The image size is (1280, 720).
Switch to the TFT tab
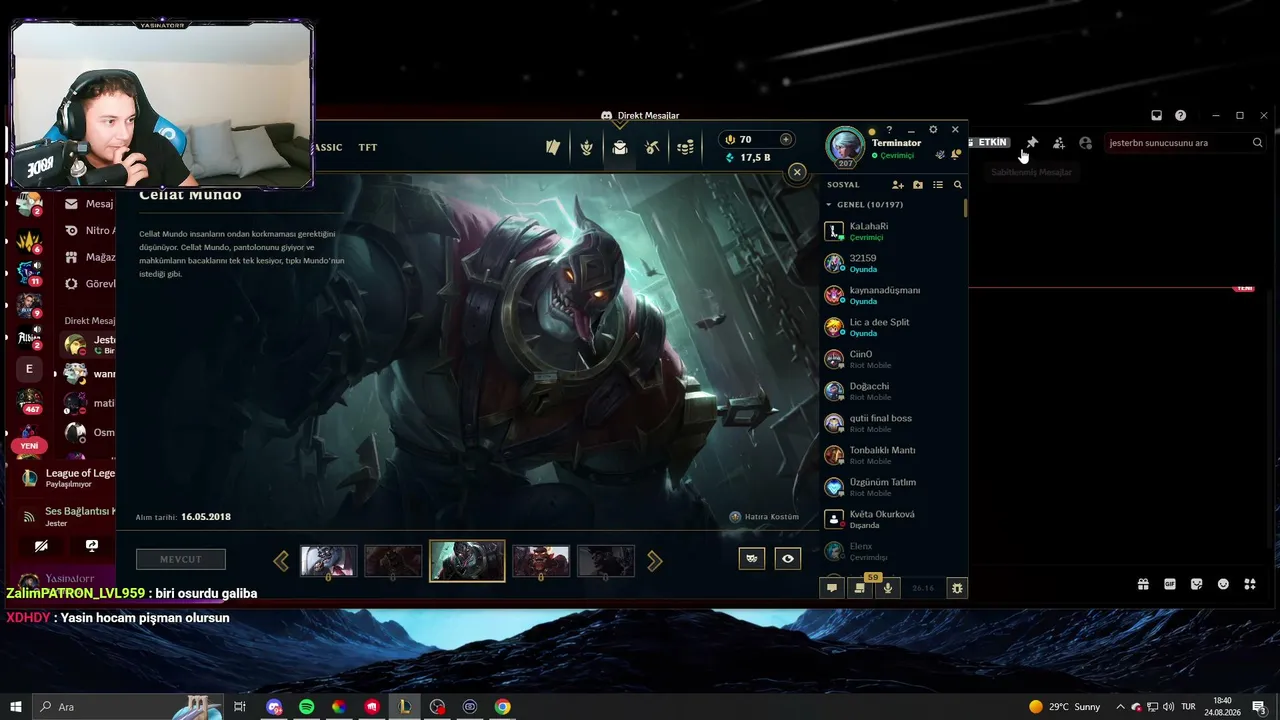[x=368, y=148]
